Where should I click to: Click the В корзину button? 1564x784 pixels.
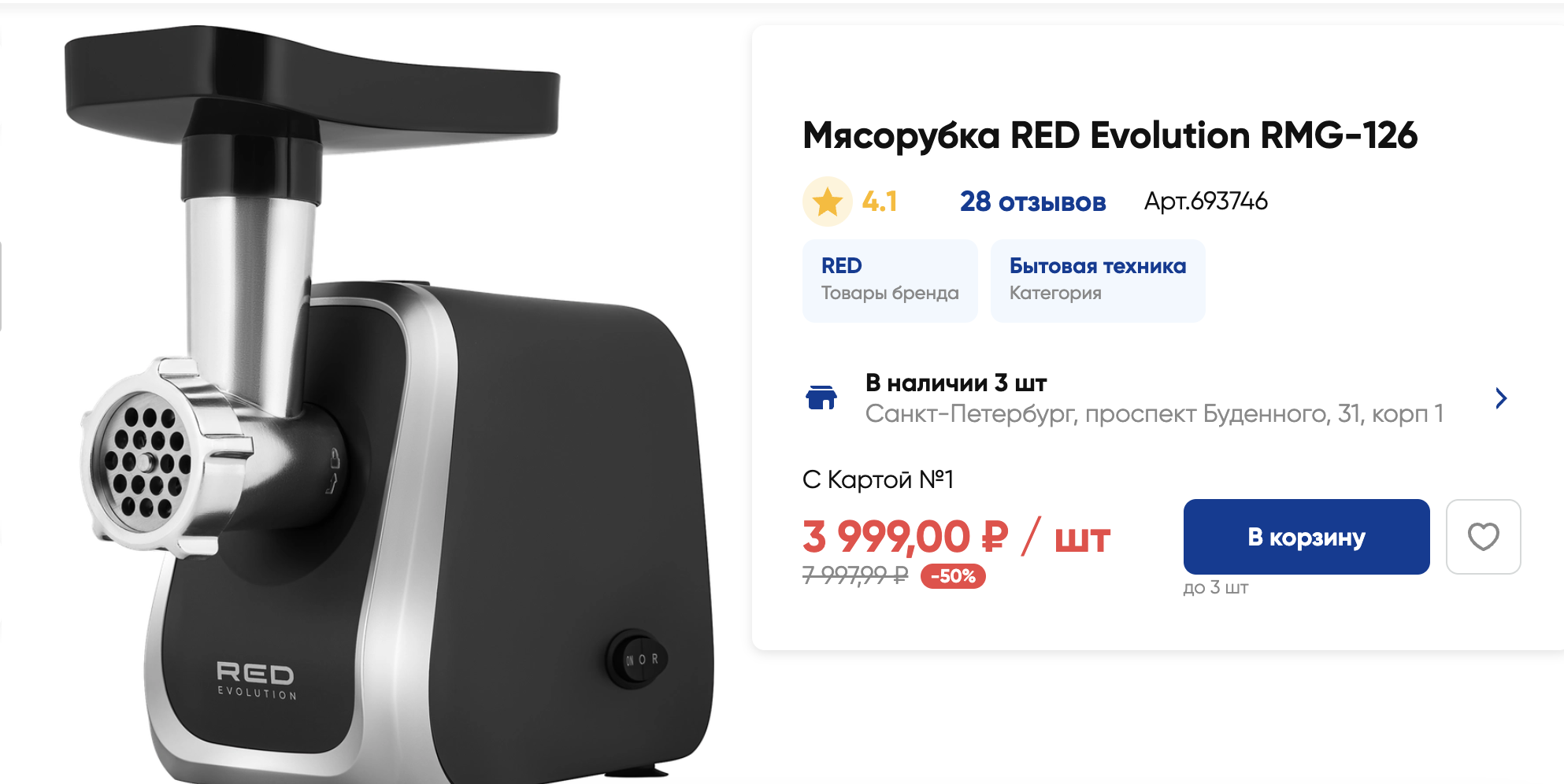1306,537
